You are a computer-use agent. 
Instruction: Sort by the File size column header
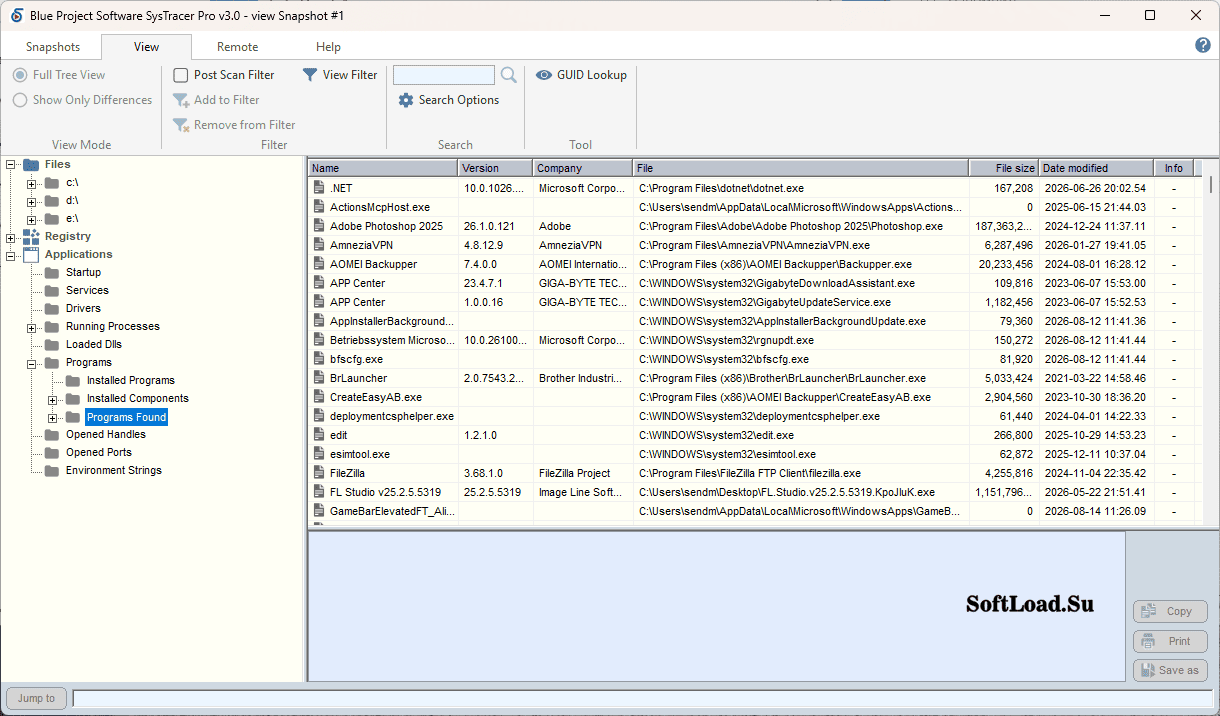pos(1004,168)
